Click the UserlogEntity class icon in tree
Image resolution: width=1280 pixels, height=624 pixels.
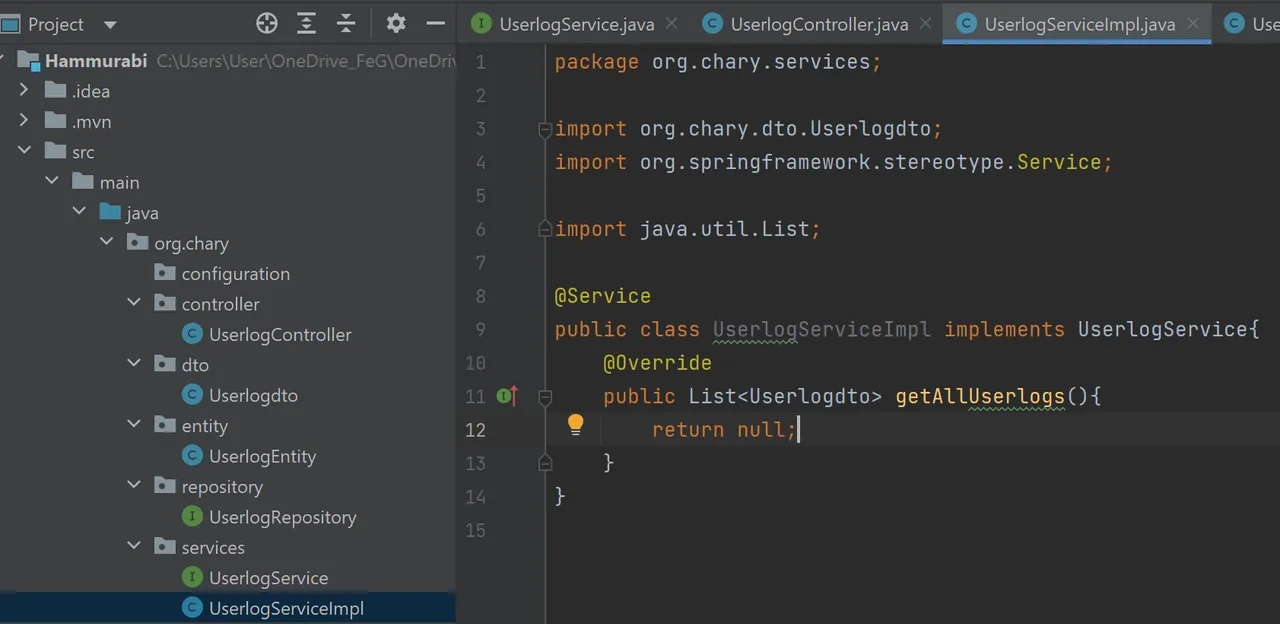pos(192,456)
